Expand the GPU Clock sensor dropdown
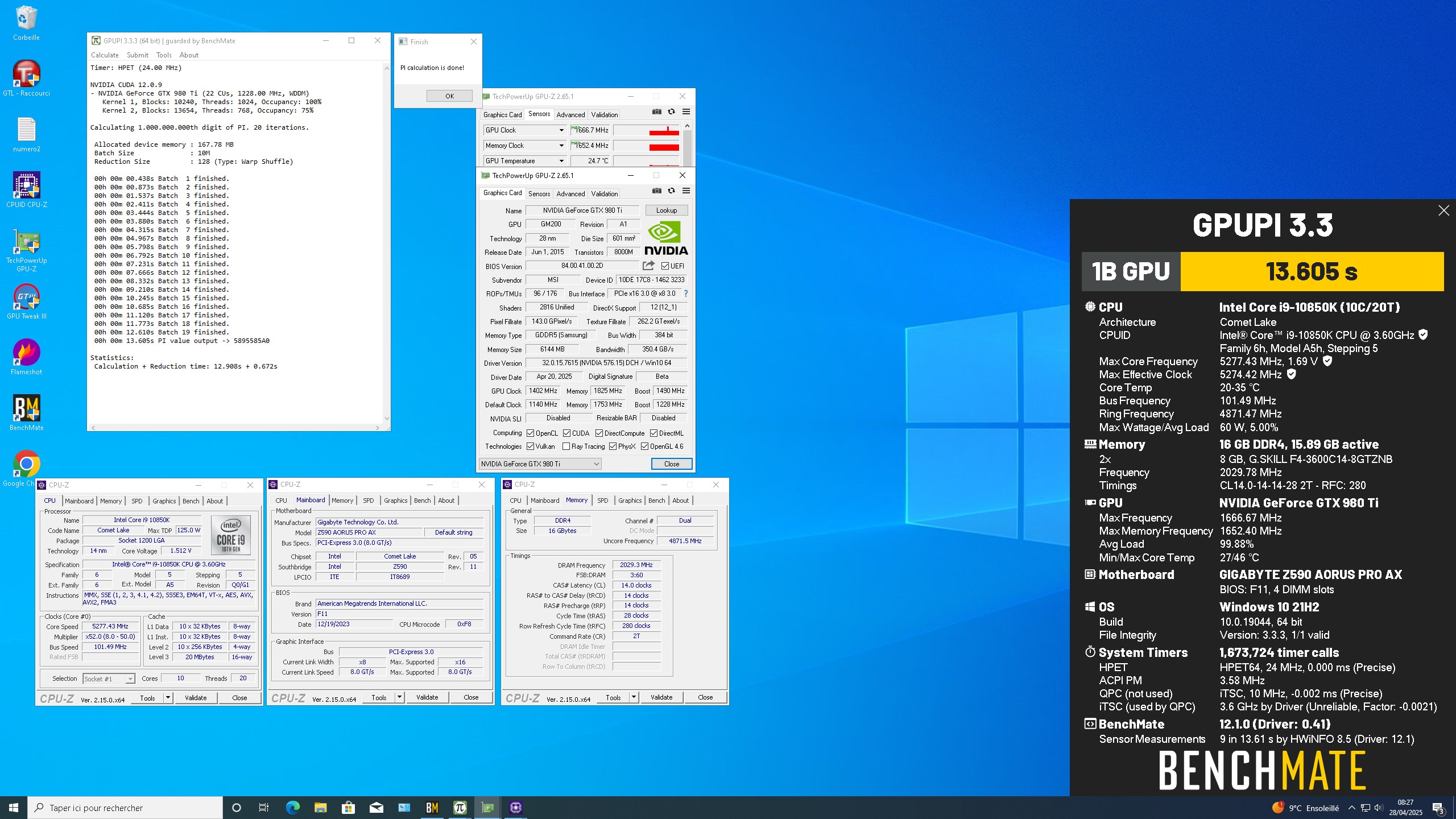 tap(561, 130)
